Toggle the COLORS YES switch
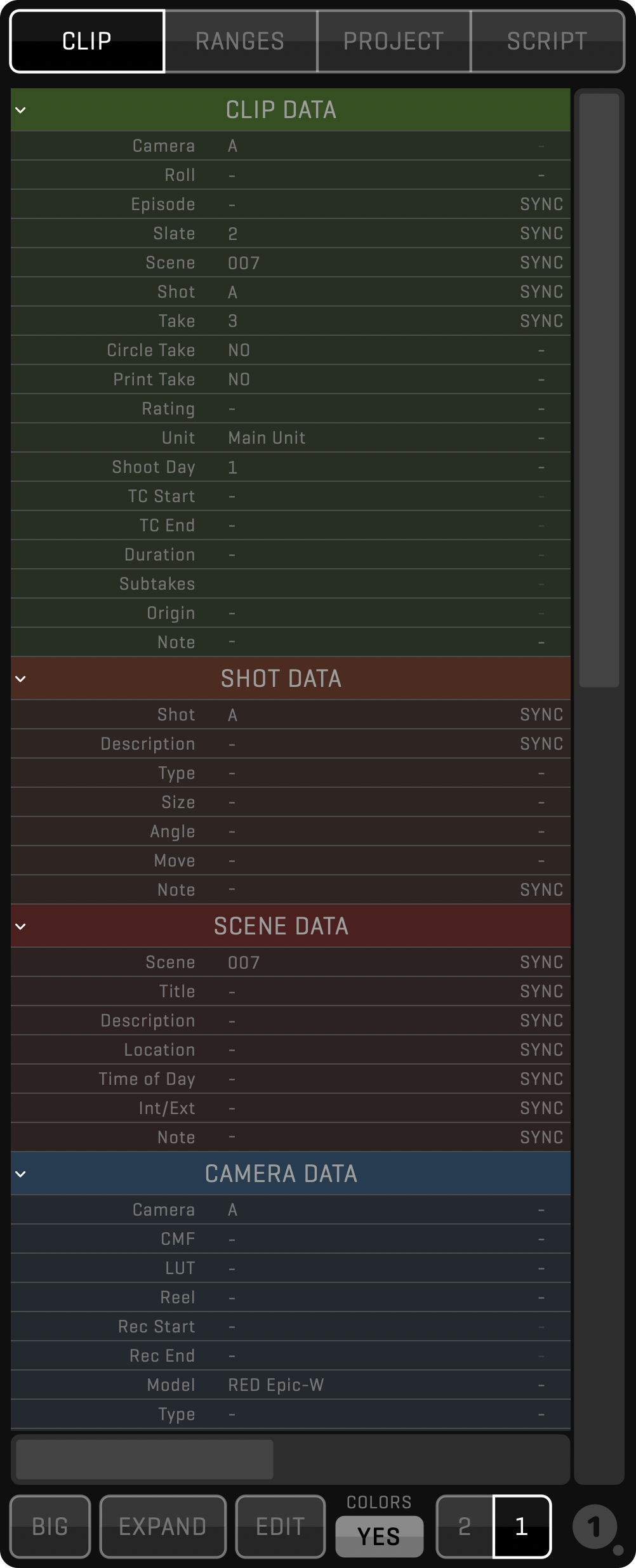This screenshot has width=636, height=1568. coord(379,1536)
